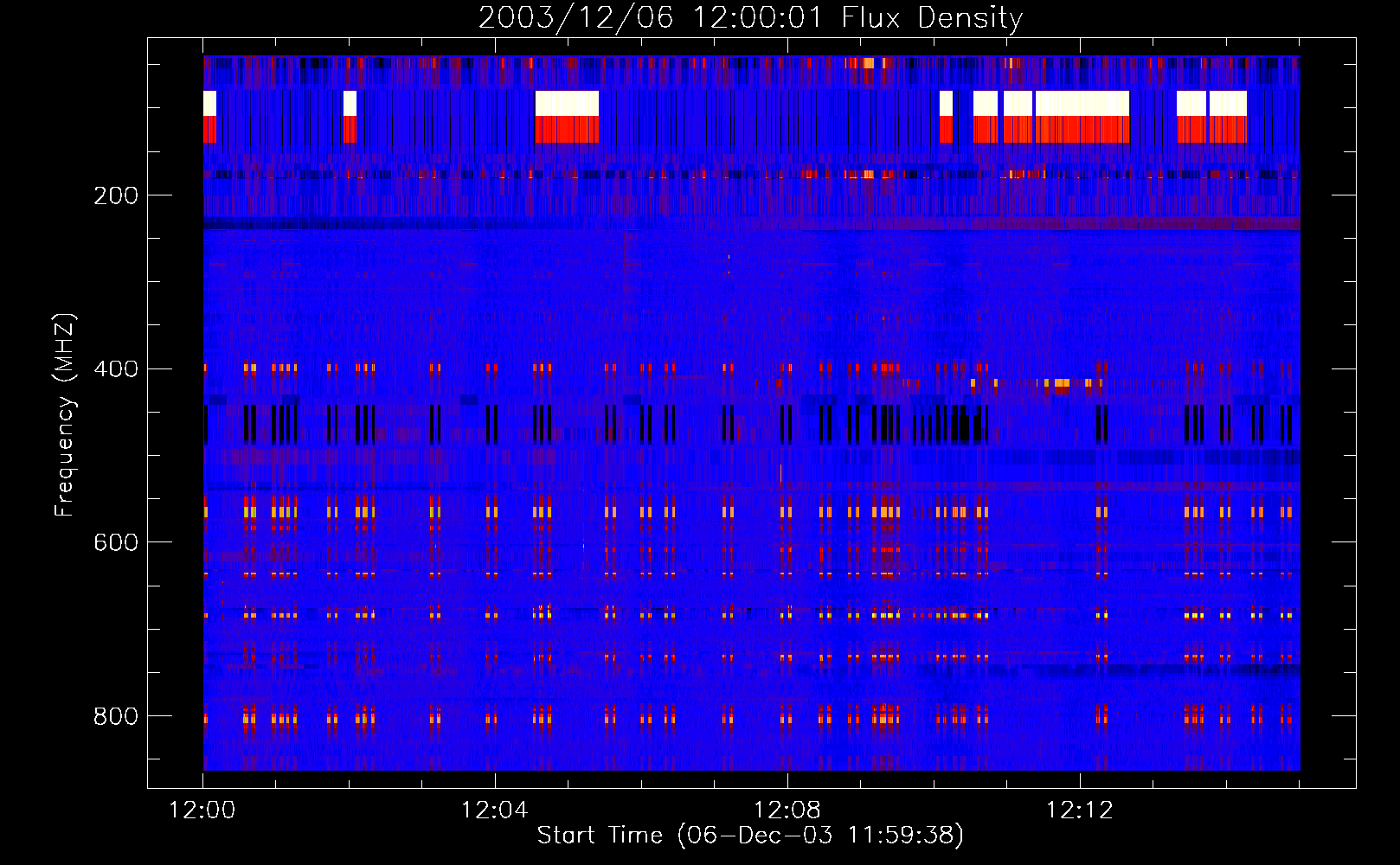Viewport: 1400px width, 865px height.
Task: Click the "Frequency (MHZ)" axis label
Action: (x=65, y=414)
